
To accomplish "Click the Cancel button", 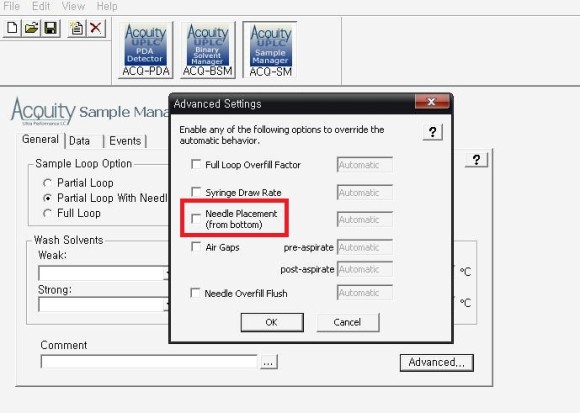I will click(348, 322).
